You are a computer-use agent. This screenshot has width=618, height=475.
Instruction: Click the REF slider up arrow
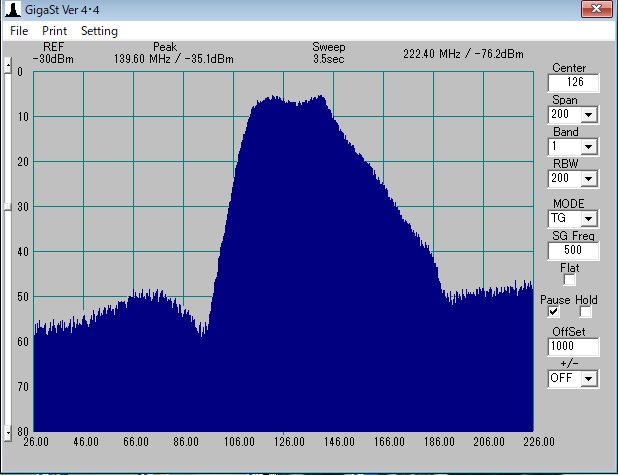click(8, 65)
